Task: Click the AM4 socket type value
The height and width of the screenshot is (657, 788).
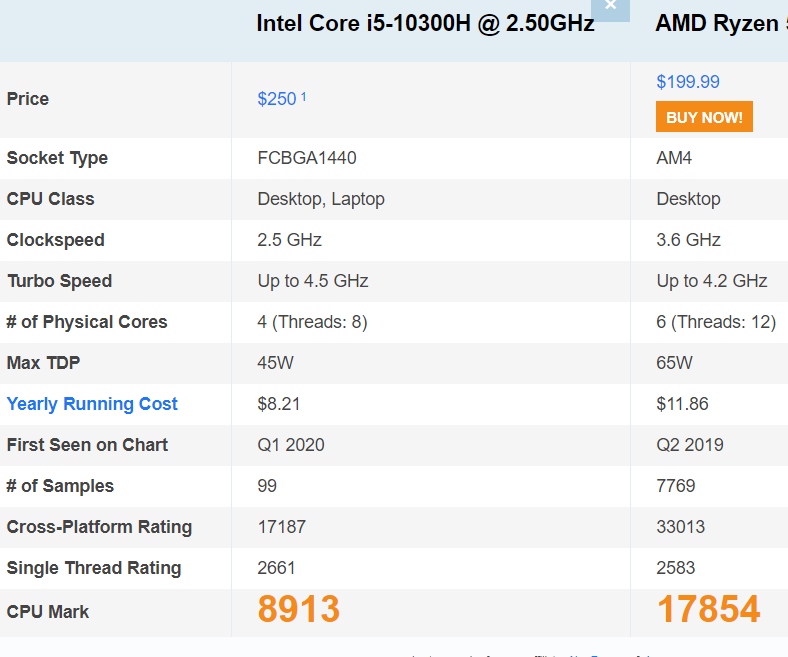Action: click(x=674, y=158)
